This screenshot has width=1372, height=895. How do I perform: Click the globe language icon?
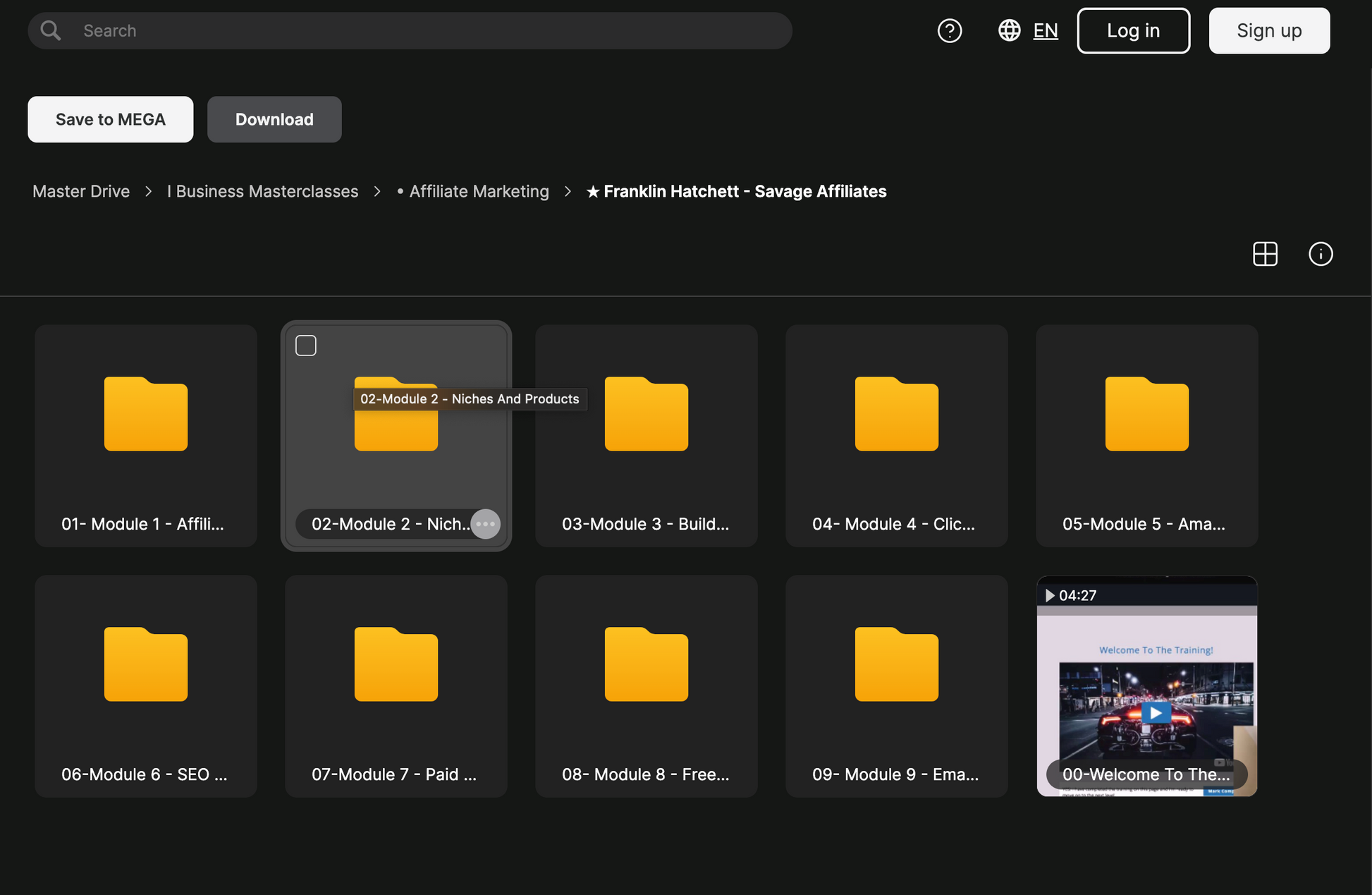click(1009, 30)
